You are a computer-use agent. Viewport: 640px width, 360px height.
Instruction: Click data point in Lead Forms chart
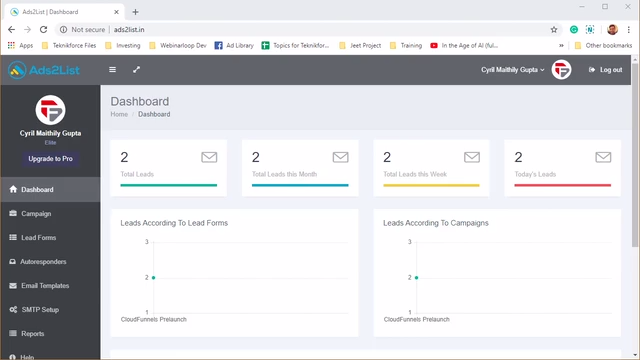153,278
